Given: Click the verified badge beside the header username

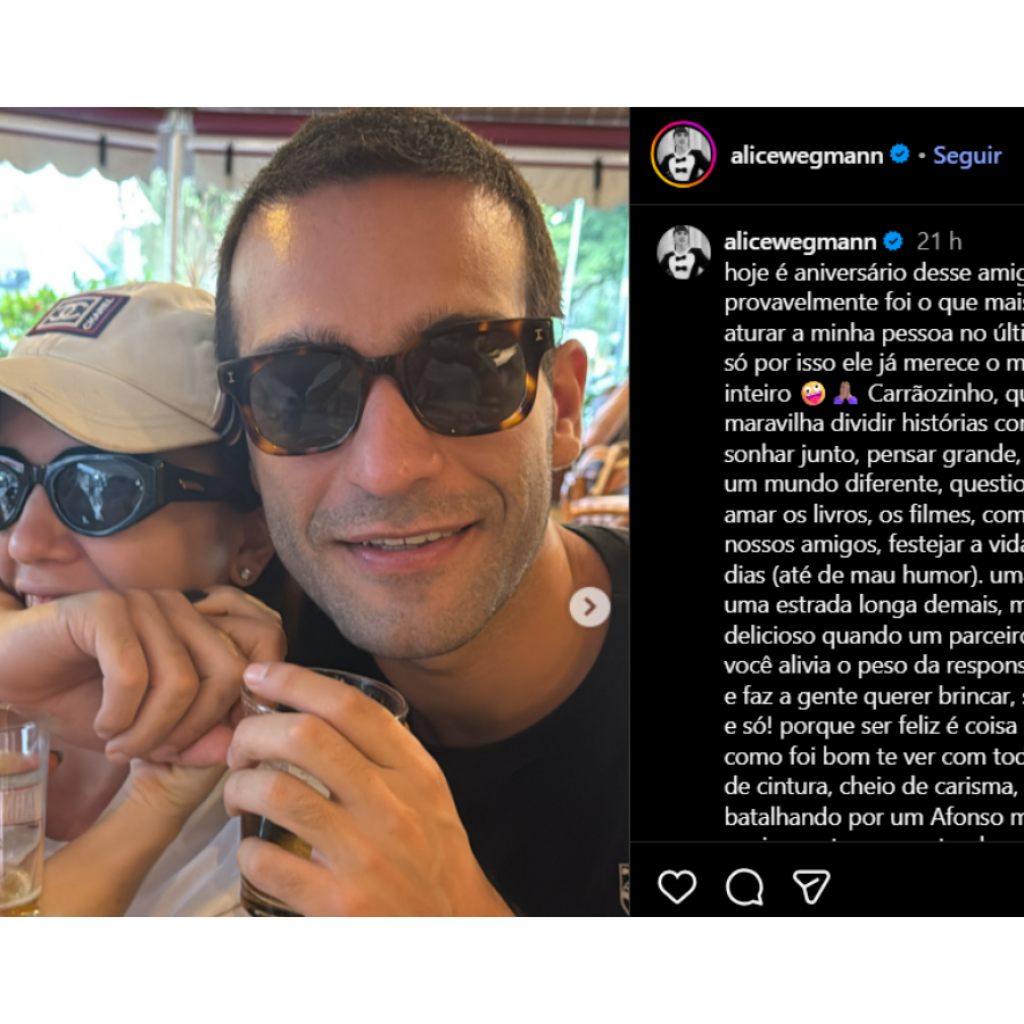Looking at the screenshot, I should tap(900, 155).
